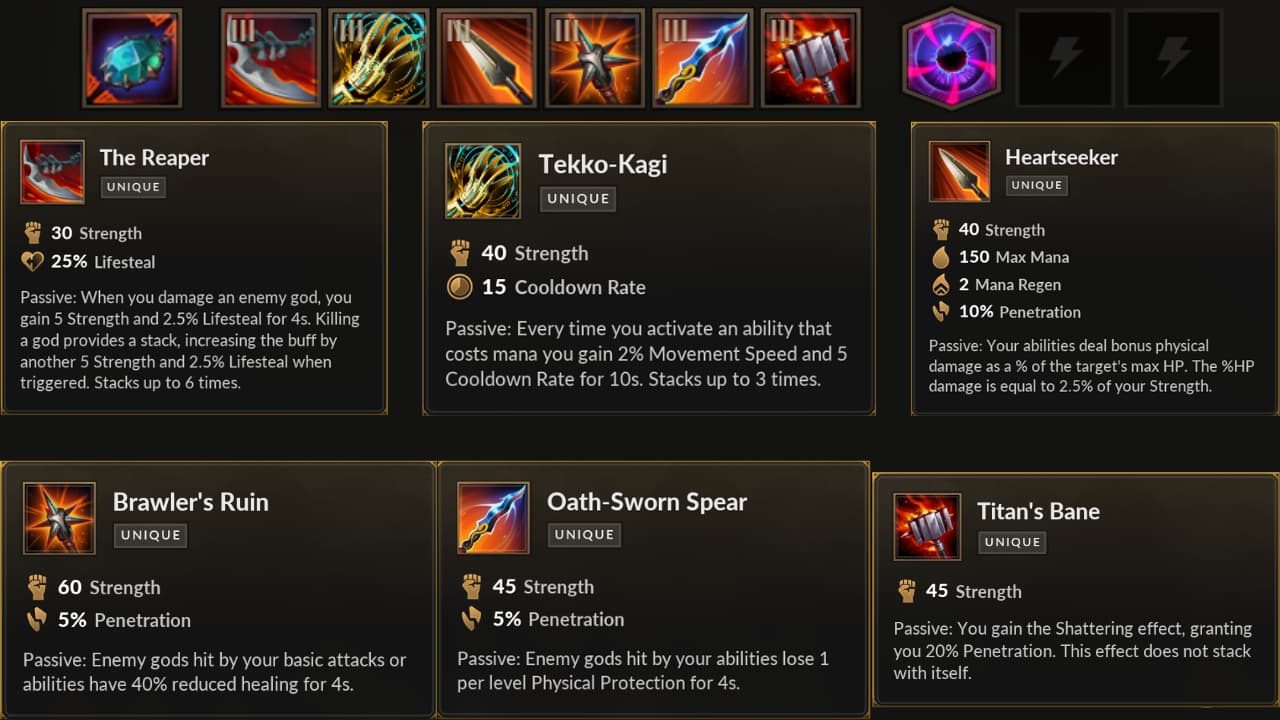Open The Reaper card thumbnail icon
This screenshot has height=720, width=1280.
click(x=52, y=172)
